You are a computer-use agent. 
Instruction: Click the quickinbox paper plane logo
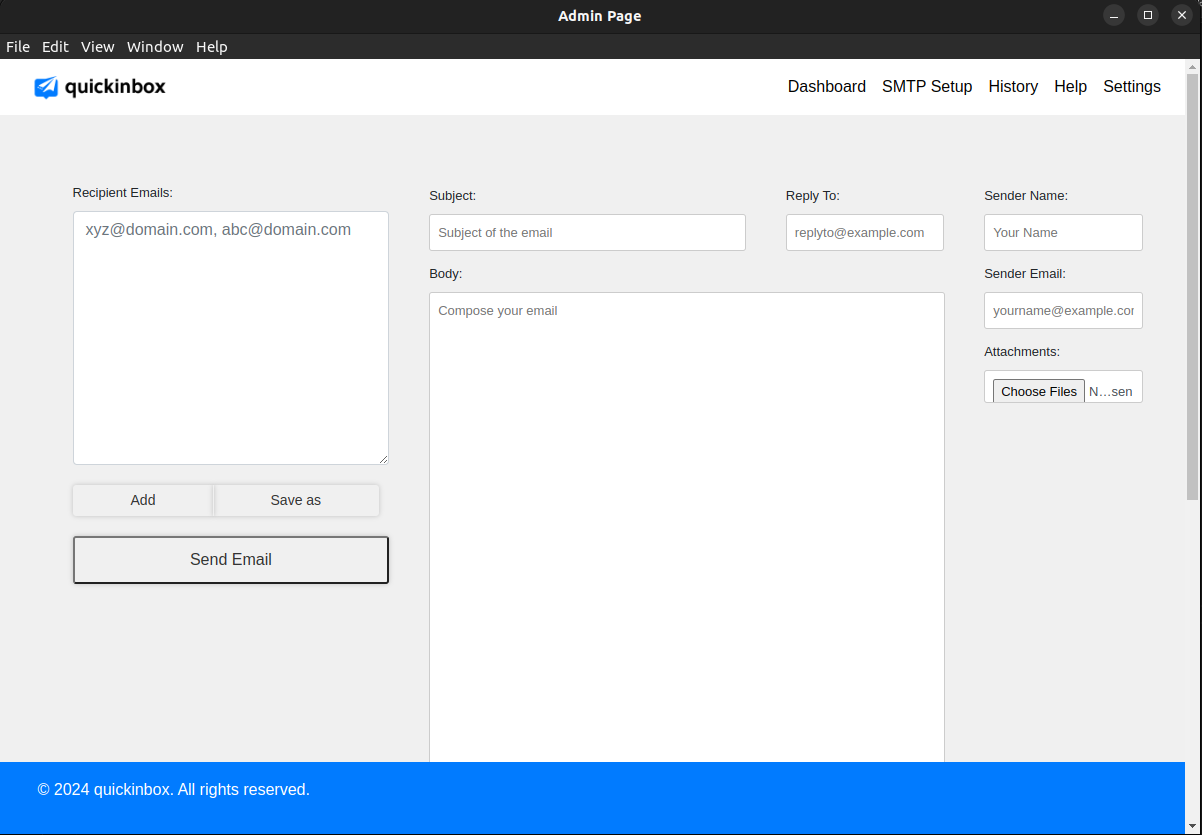pos(46,87)
